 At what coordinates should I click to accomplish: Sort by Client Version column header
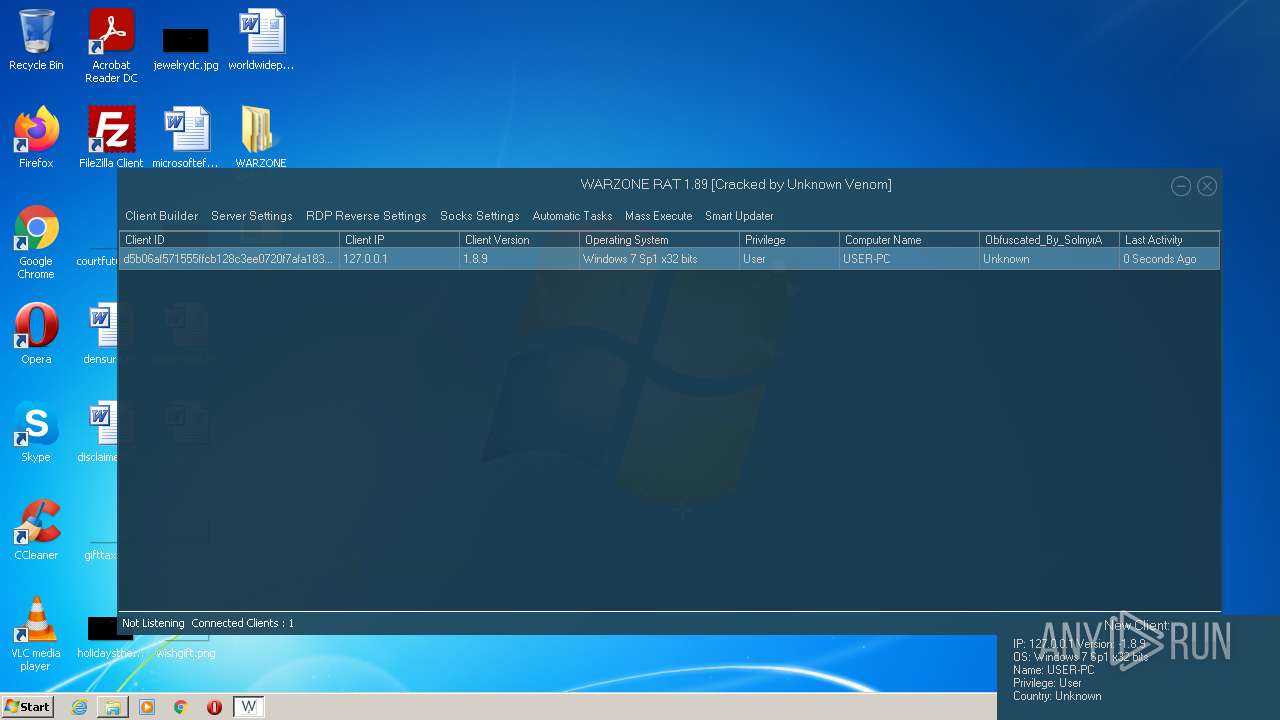519,240
